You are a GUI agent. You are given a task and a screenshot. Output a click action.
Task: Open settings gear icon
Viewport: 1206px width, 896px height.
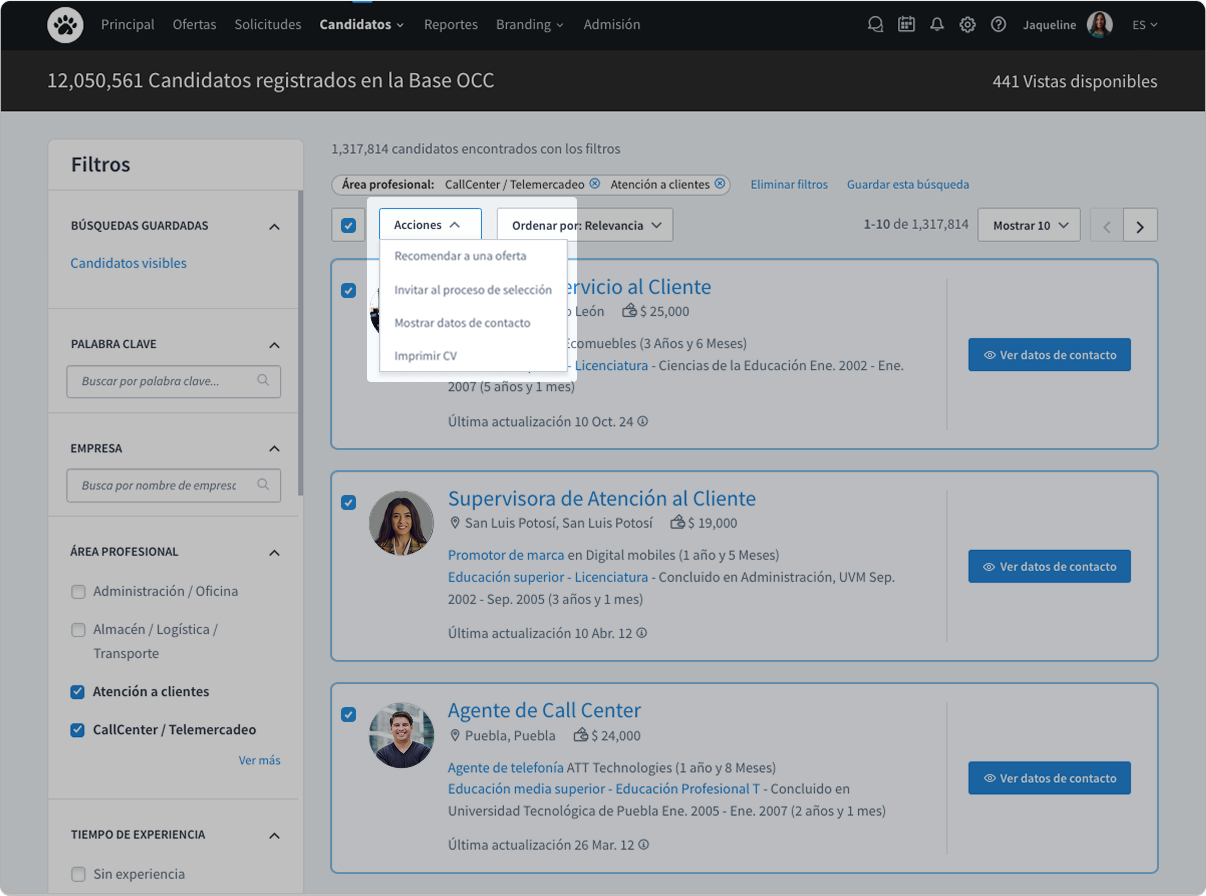[967, 25]
